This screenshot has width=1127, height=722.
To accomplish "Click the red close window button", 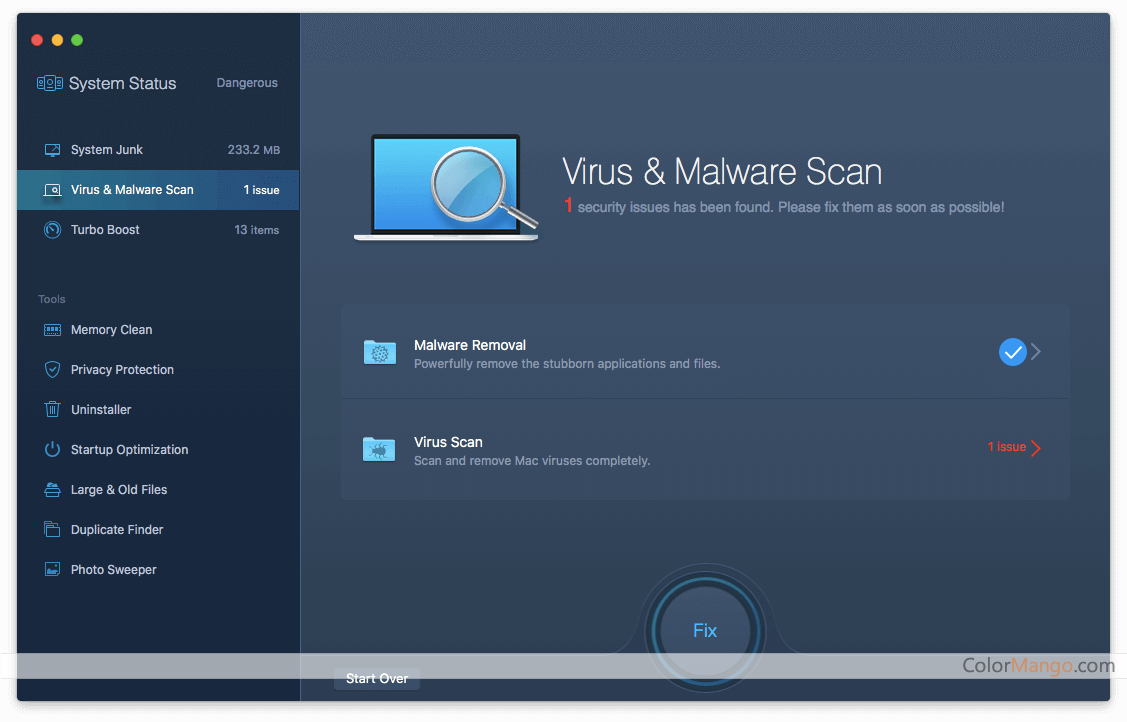I will [37, 40].
